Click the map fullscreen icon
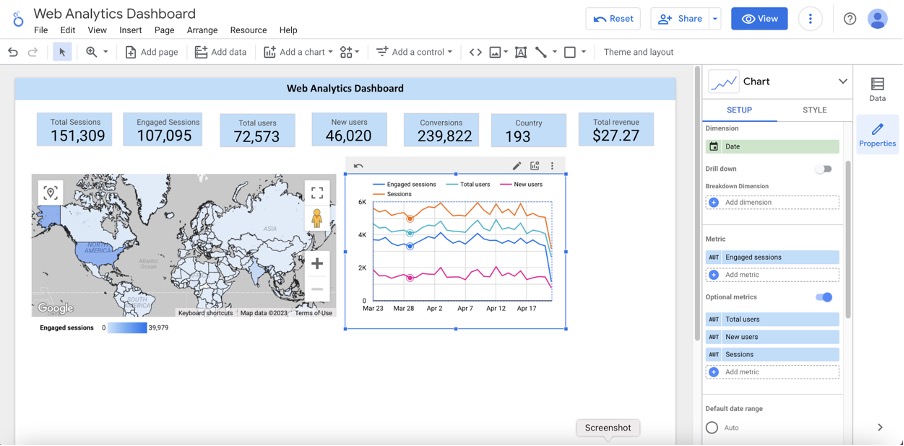Viewport: 904px width, 446px height. coord(317,192)
